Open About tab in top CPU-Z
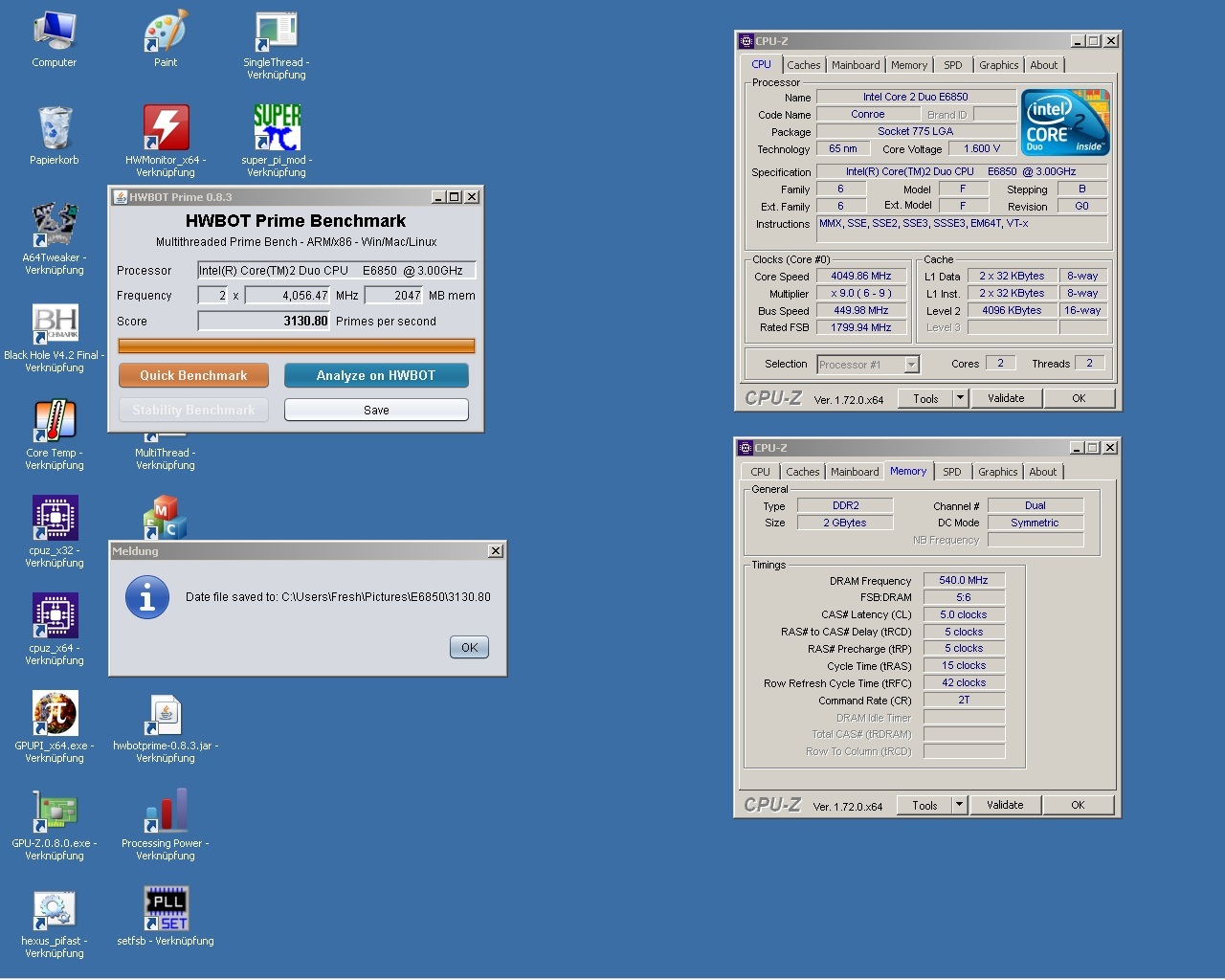 (1044, 65)
